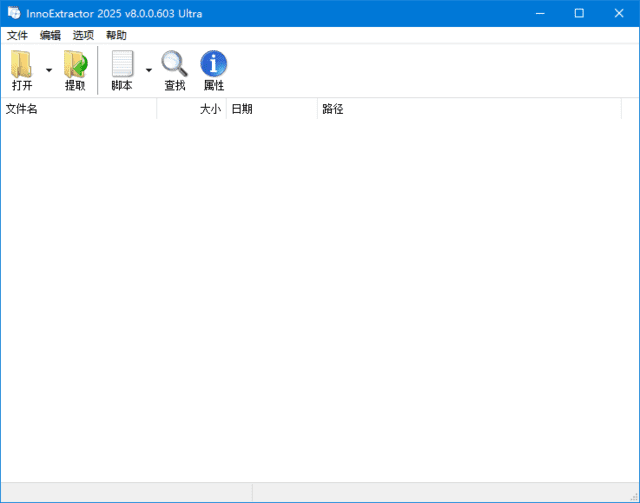640x503 pixels.
Task: Click the 脚本 (Script) document icon
Action: click(122, 65)
